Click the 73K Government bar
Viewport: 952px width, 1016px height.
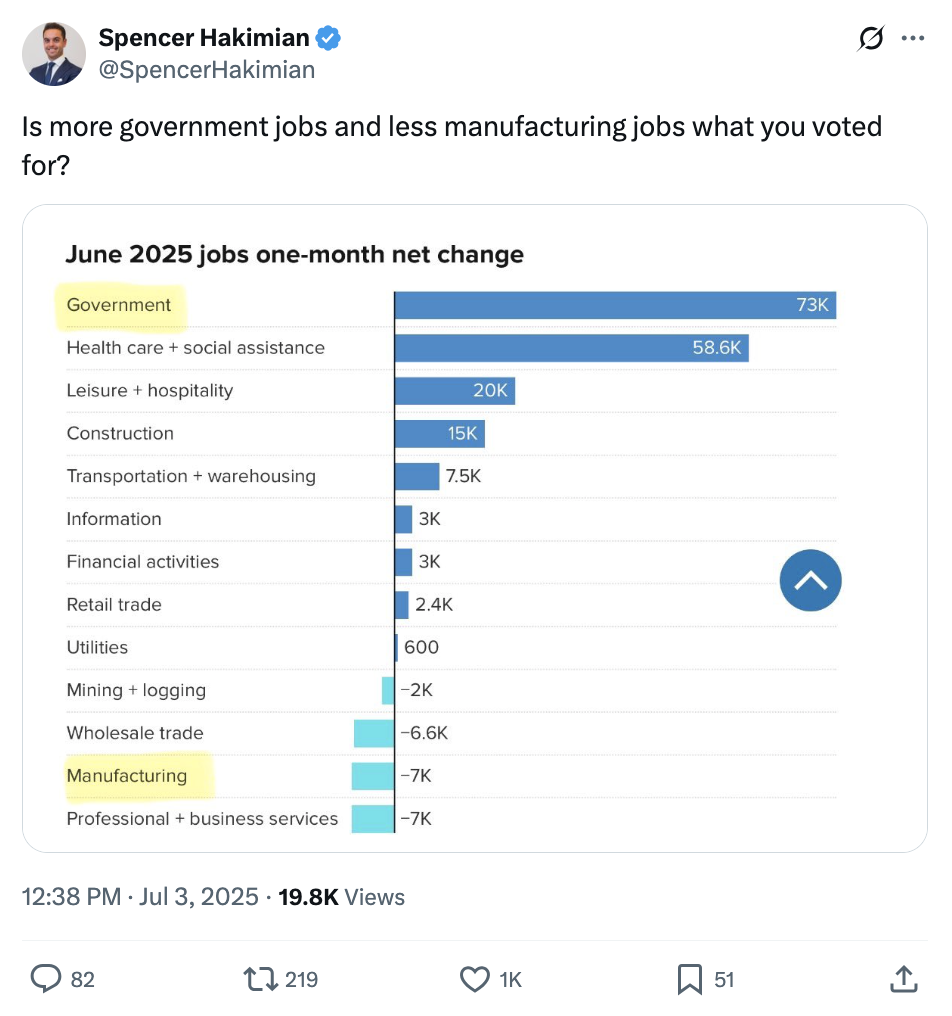click(615, 305)
